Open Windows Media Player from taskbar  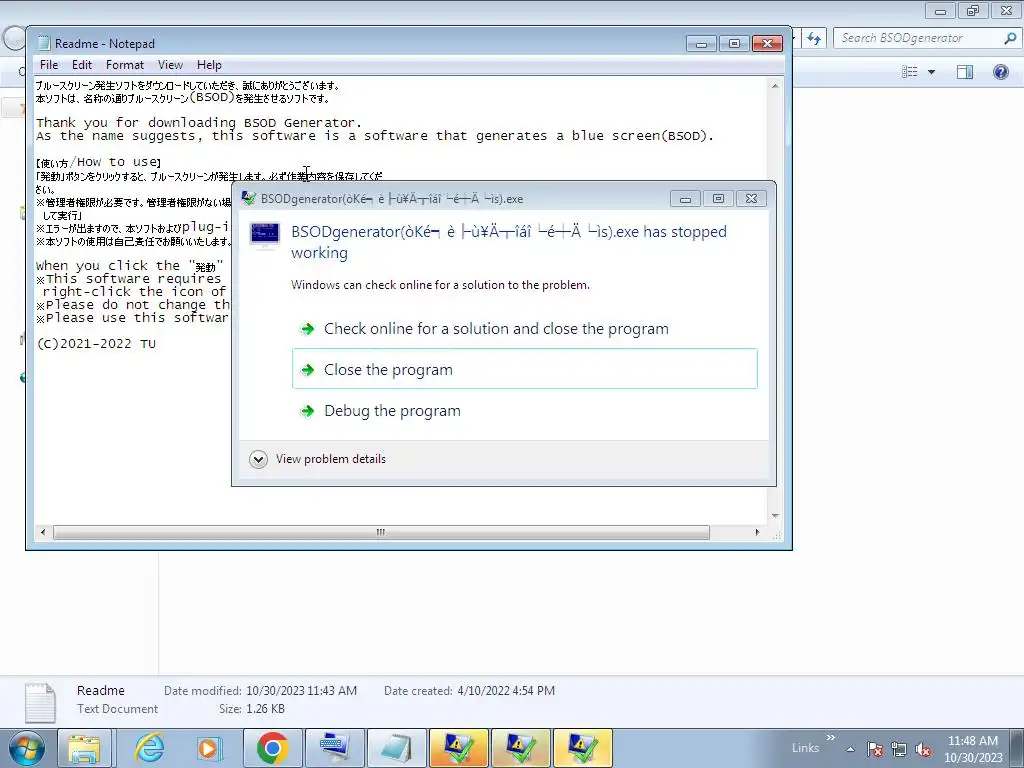pyautogui.click(x=210, y=748)
